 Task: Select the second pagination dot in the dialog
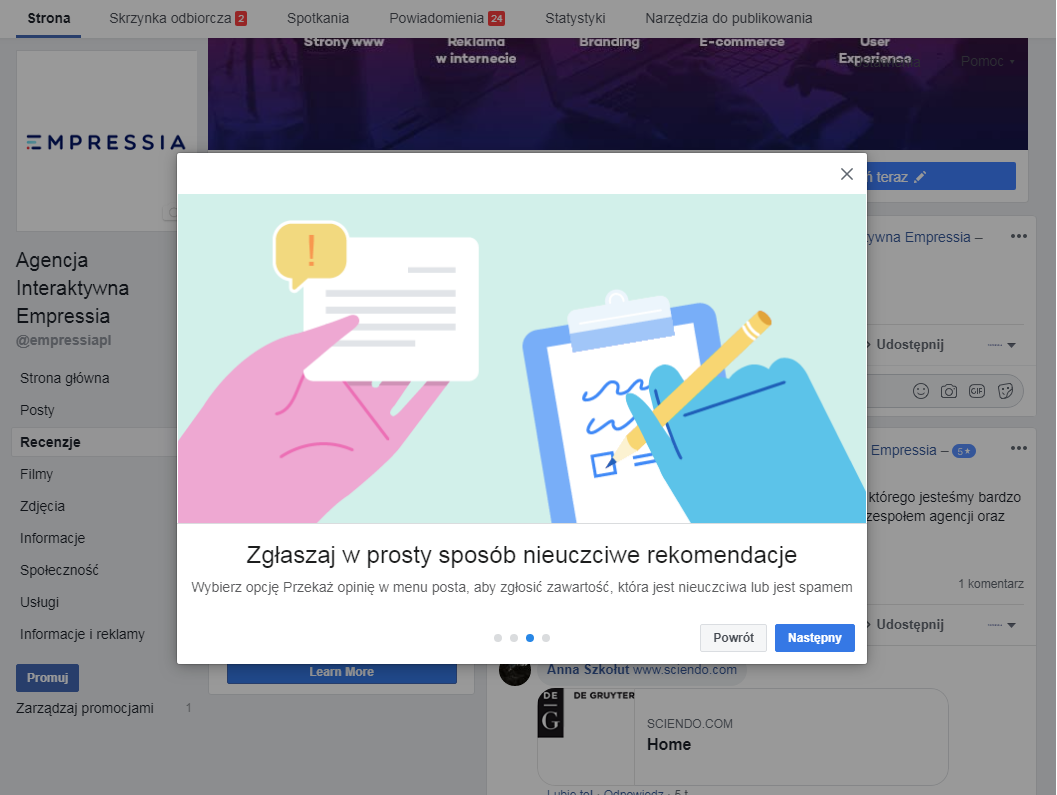click(514, 638)
